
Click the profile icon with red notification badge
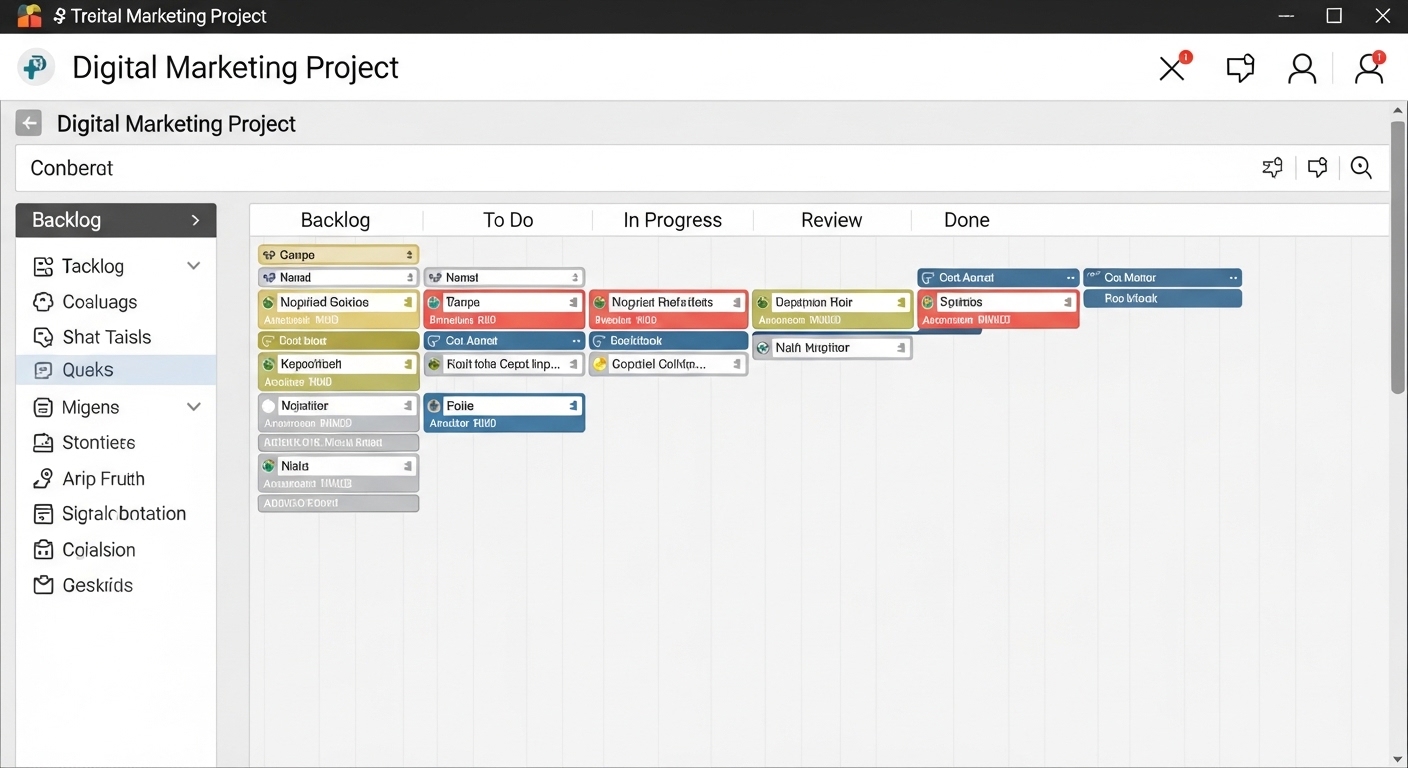(1369, 67)
